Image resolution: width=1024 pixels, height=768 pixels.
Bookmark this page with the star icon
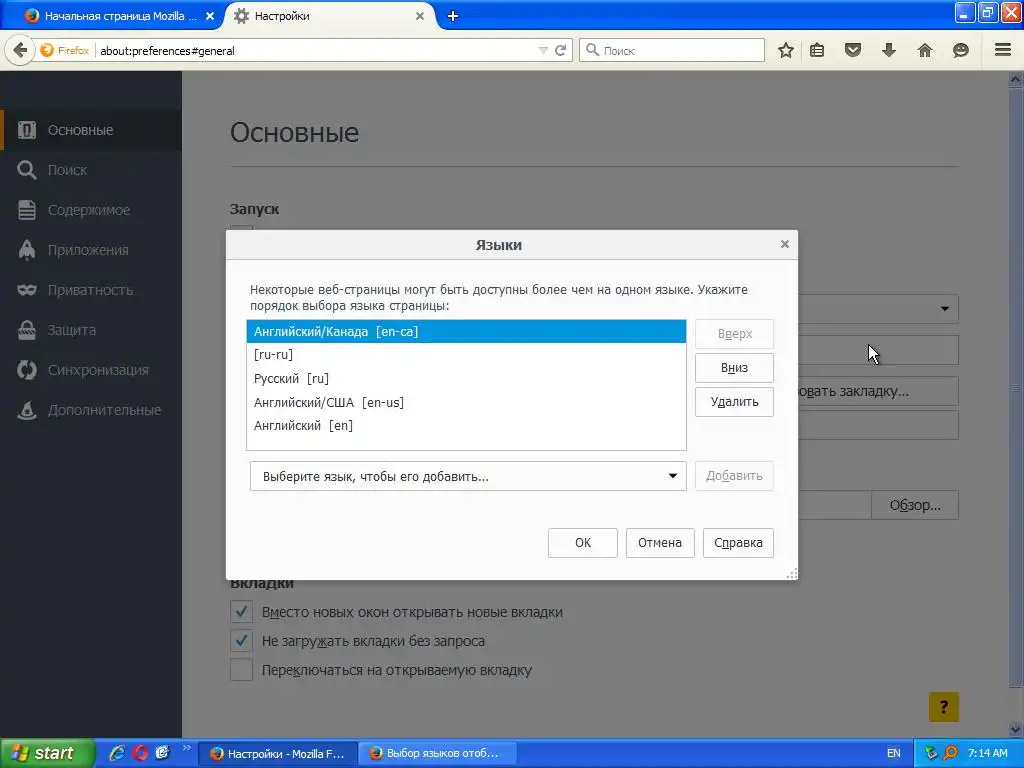[x=786, y=50]
